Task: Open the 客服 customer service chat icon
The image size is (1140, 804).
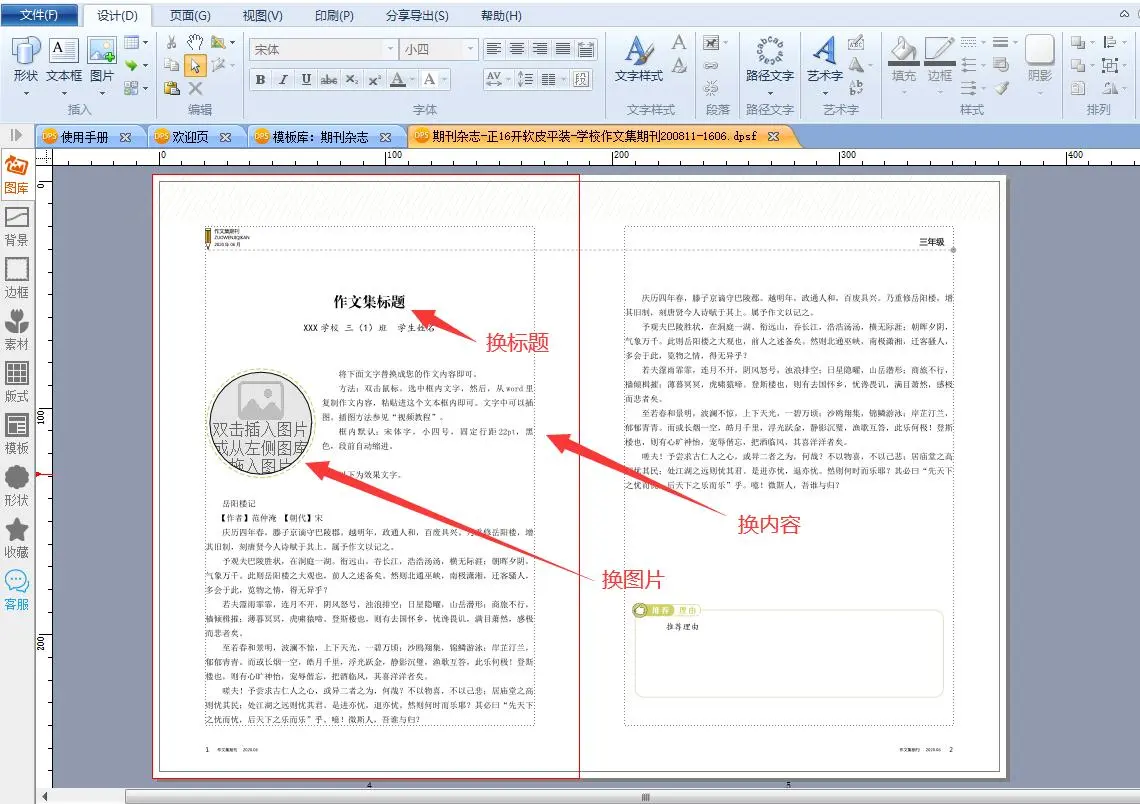Action: click(17, 590)
